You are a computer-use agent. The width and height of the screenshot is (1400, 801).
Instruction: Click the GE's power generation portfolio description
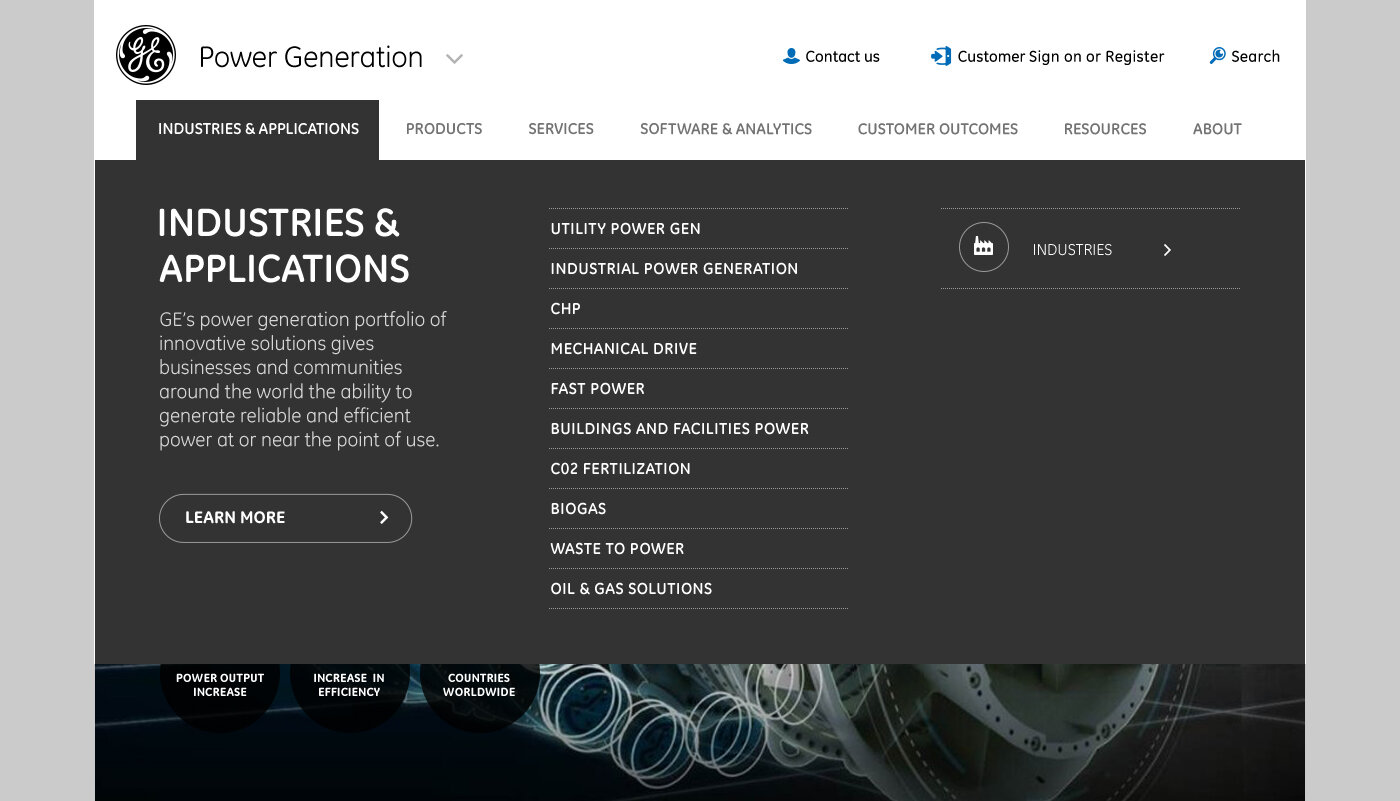tap(303, 380)
